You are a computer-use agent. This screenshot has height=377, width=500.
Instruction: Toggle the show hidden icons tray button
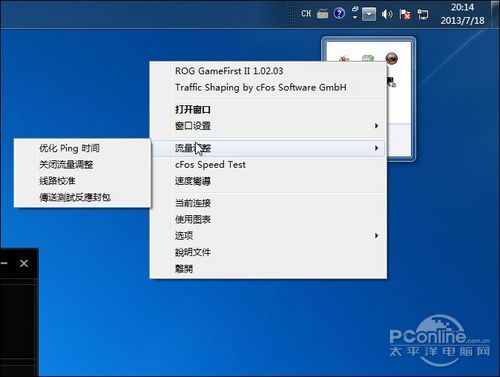click(x=369, y=14)
